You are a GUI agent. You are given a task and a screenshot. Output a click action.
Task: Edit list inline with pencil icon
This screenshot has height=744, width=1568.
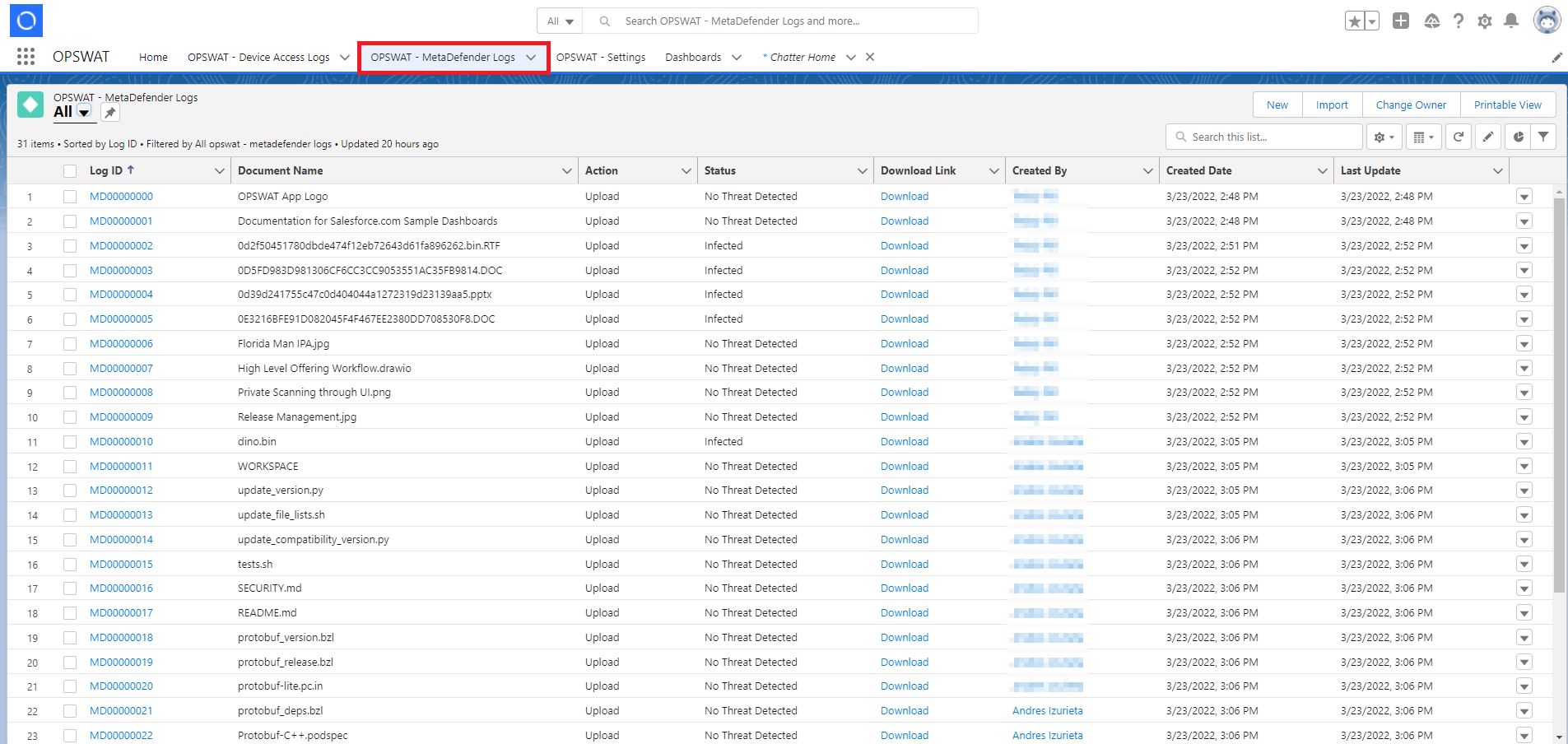[x=1488, y=137]
